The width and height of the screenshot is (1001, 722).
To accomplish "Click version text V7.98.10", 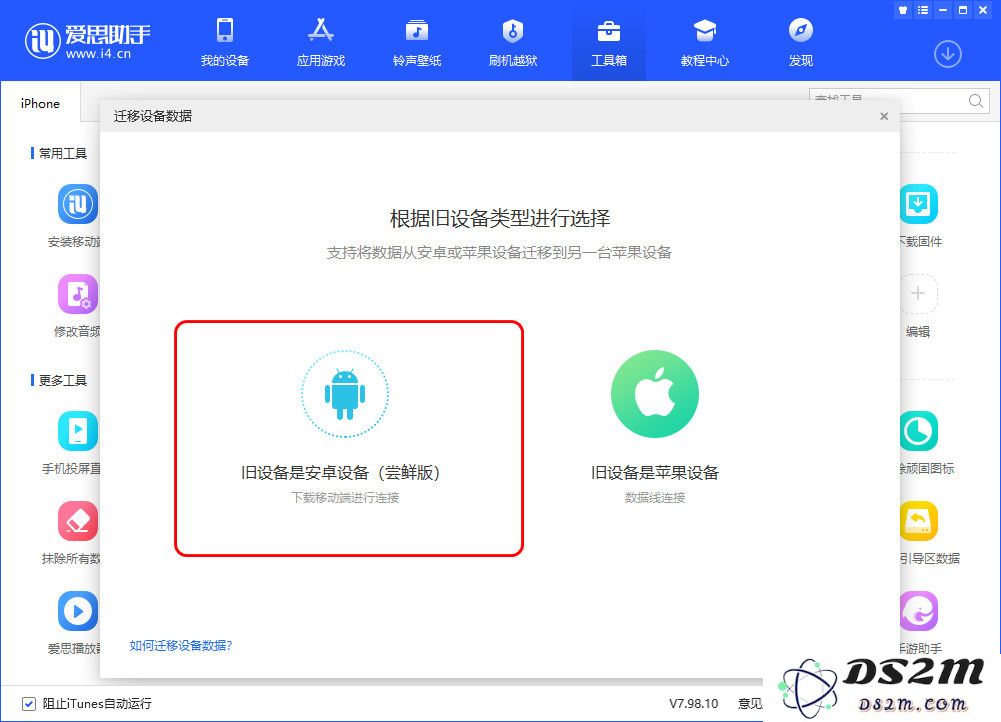I will [693, 703].
